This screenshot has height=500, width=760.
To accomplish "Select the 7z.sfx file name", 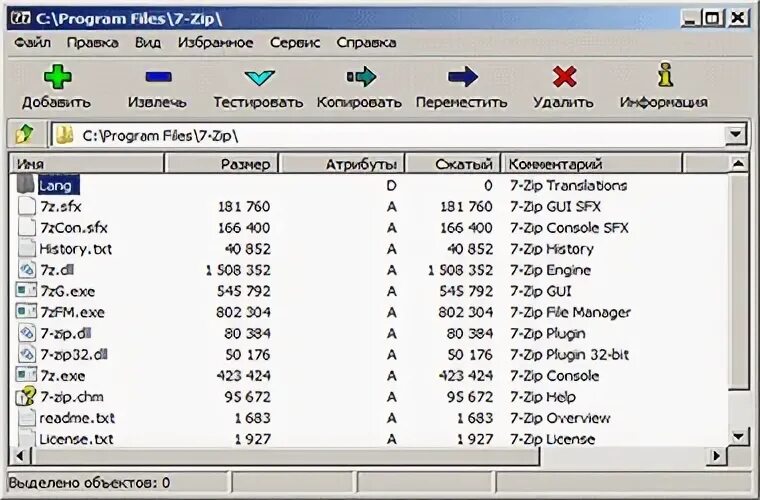I will [61, 206].
